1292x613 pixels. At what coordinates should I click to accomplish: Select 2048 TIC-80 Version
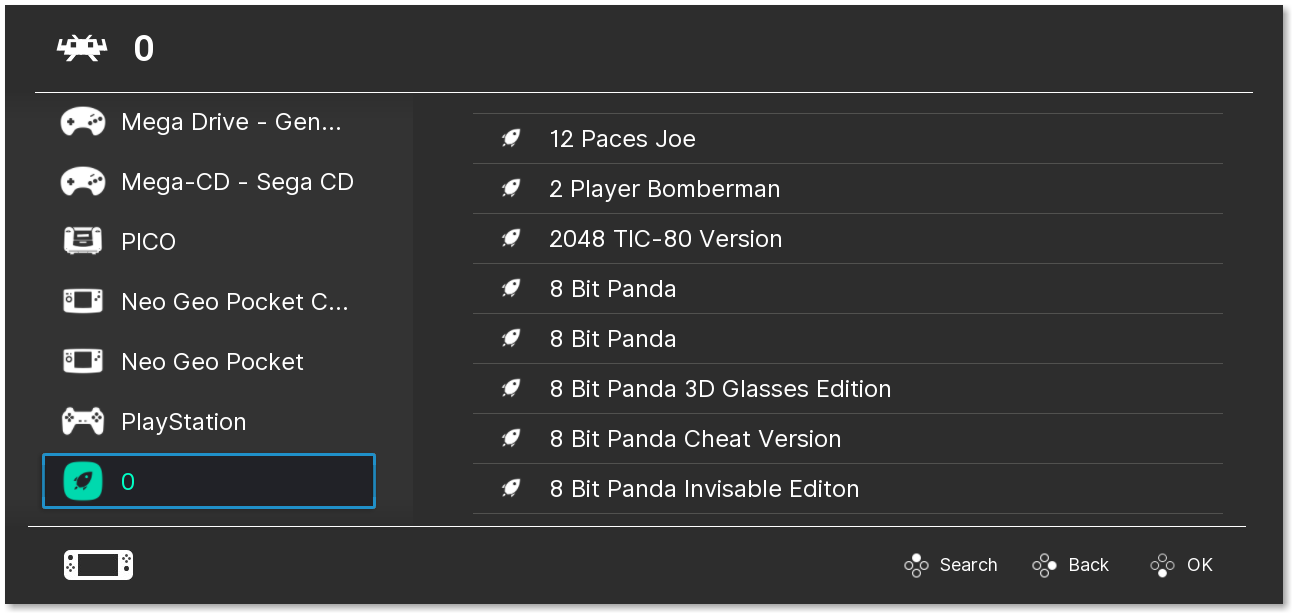(665, 238)
